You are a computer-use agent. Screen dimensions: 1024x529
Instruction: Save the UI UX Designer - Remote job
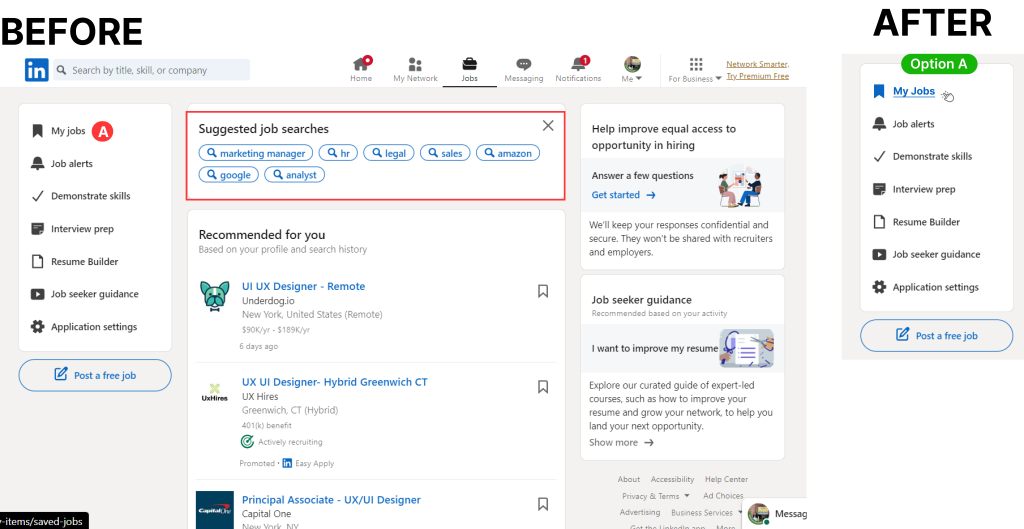(543, 291)
